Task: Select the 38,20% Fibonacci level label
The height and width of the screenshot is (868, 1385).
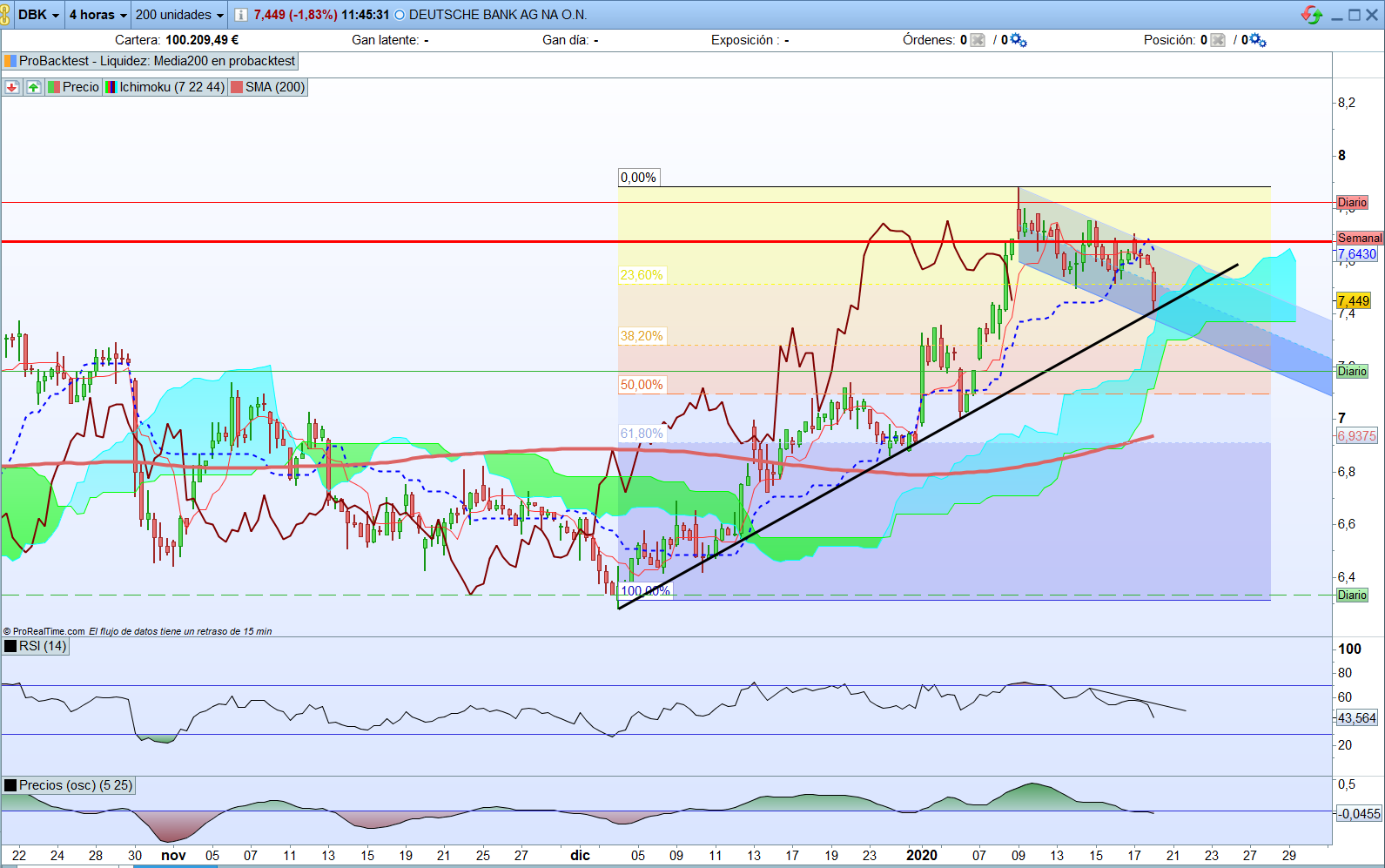Action: (x=642, y=336)
